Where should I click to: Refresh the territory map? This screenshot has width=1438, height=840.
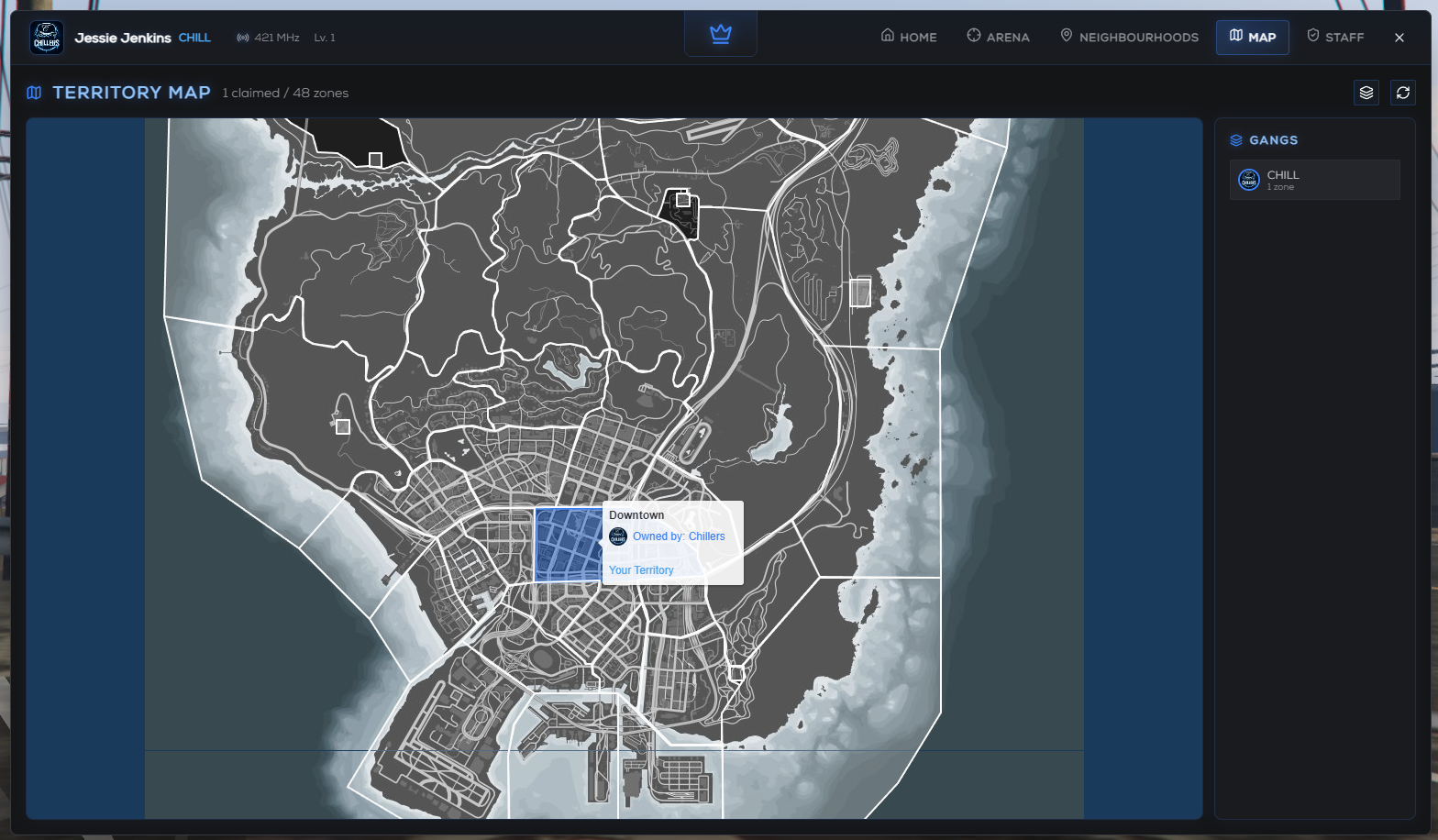pyautogui.click(x=1403, y=93)
